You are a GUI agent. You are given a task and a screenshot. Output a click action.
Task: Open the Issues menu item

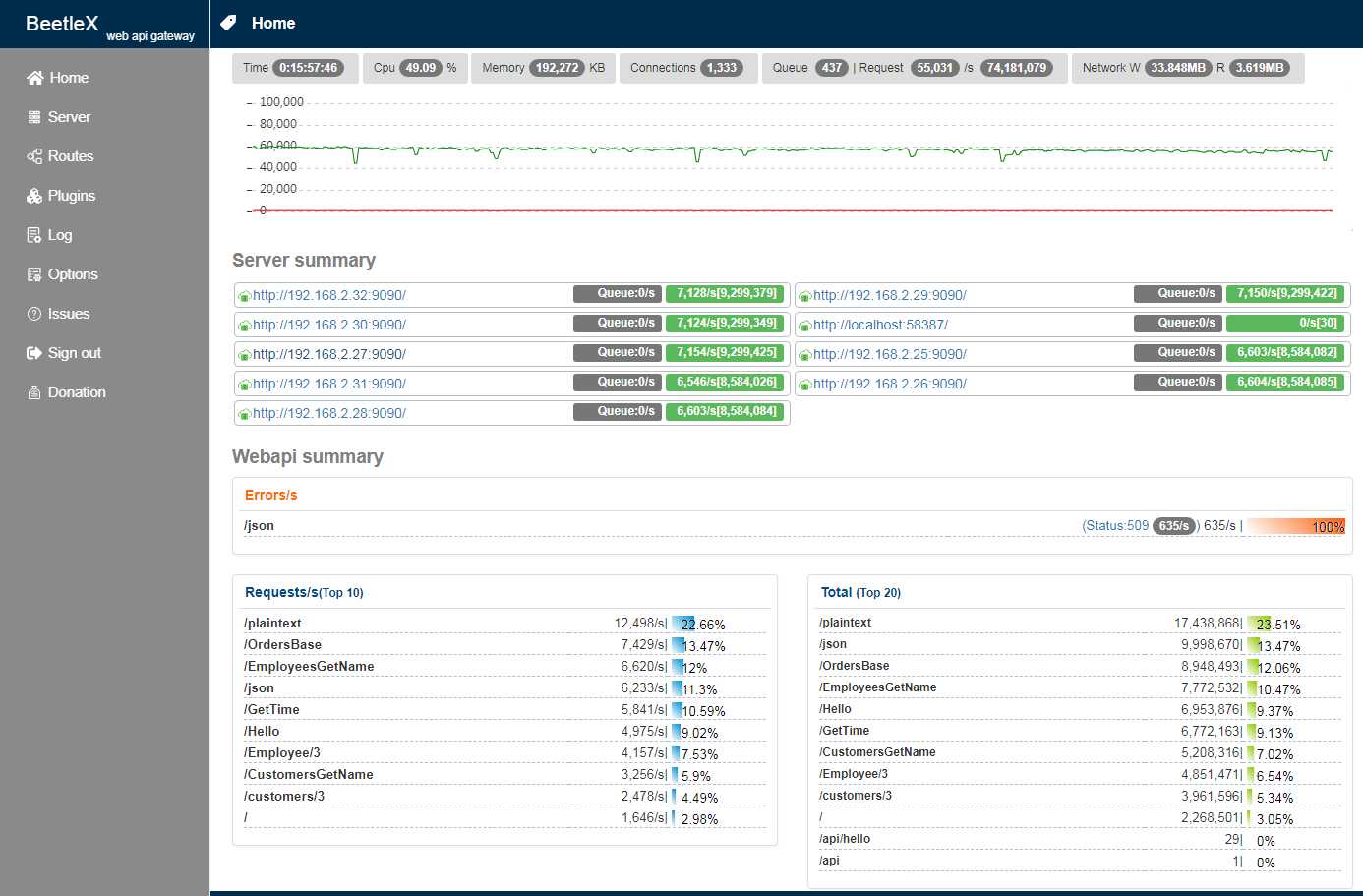tap(69, 314)
